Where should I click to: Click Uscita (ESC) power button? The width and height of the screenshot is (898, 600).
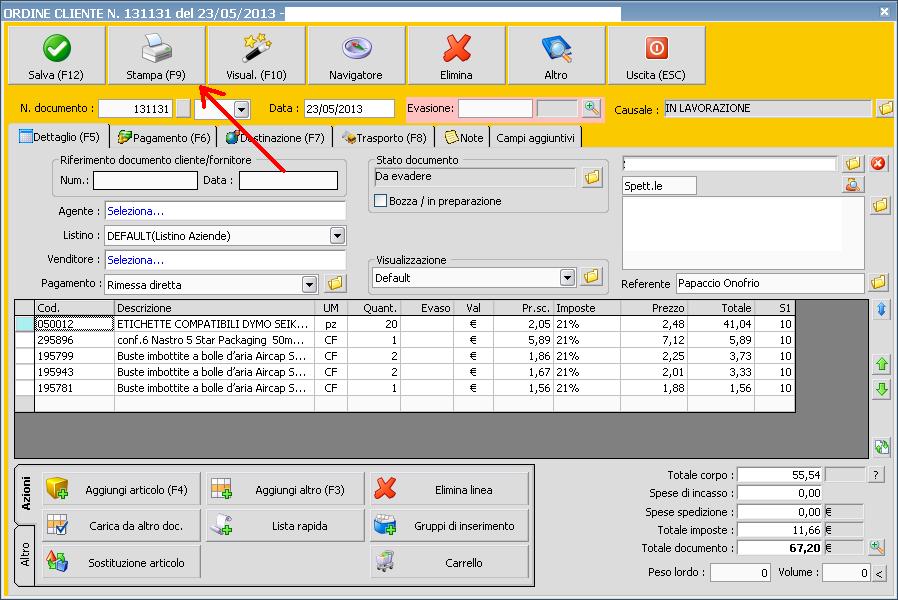[x=656, y=56]
